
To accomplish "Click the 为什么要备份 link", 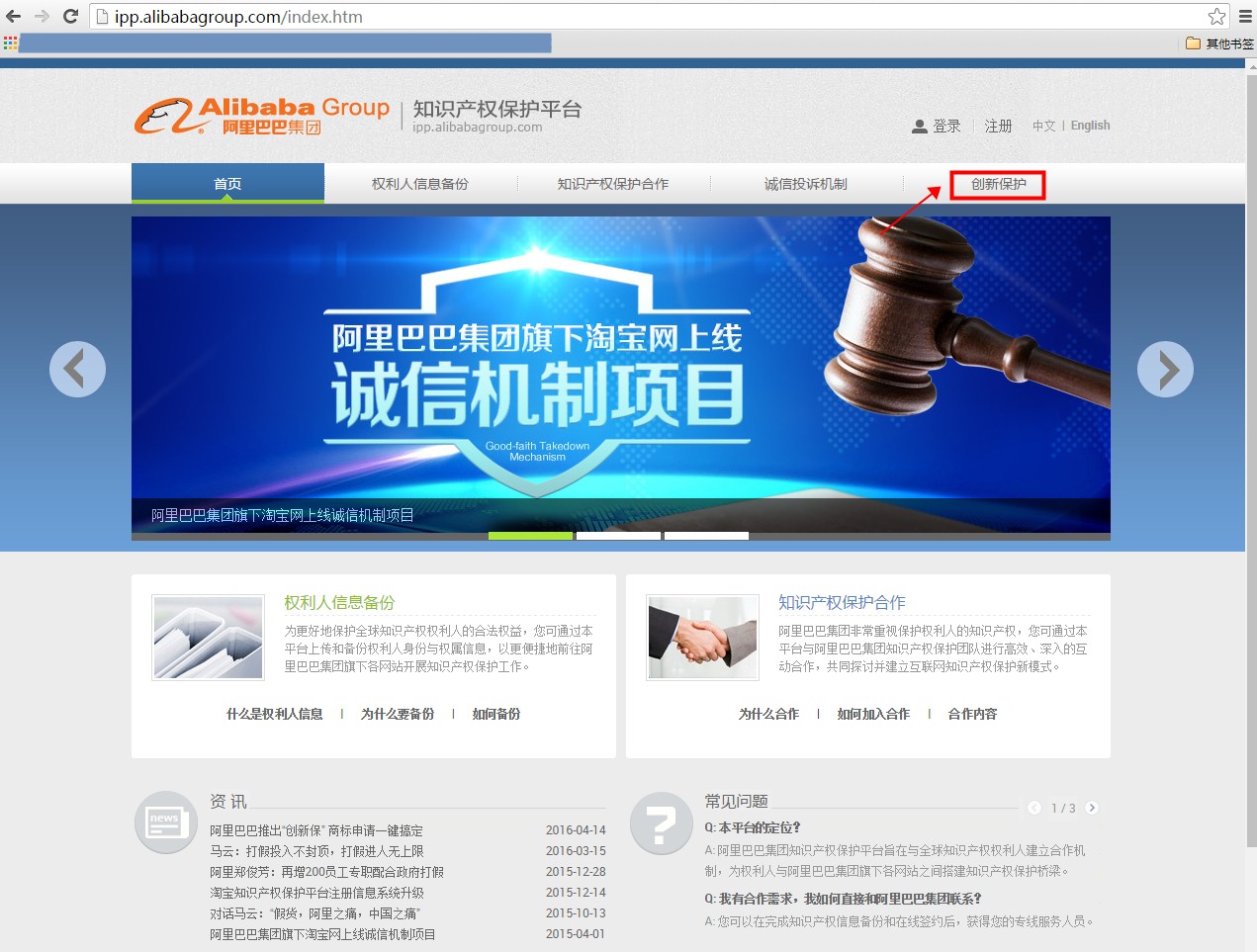I will pyautogui.click(x=398, y=714).
